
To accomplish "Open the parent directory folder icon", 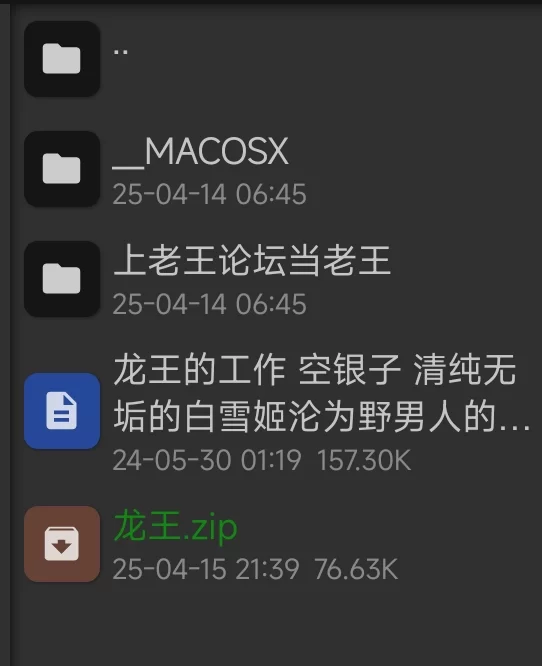I will (x=62, y=59).
